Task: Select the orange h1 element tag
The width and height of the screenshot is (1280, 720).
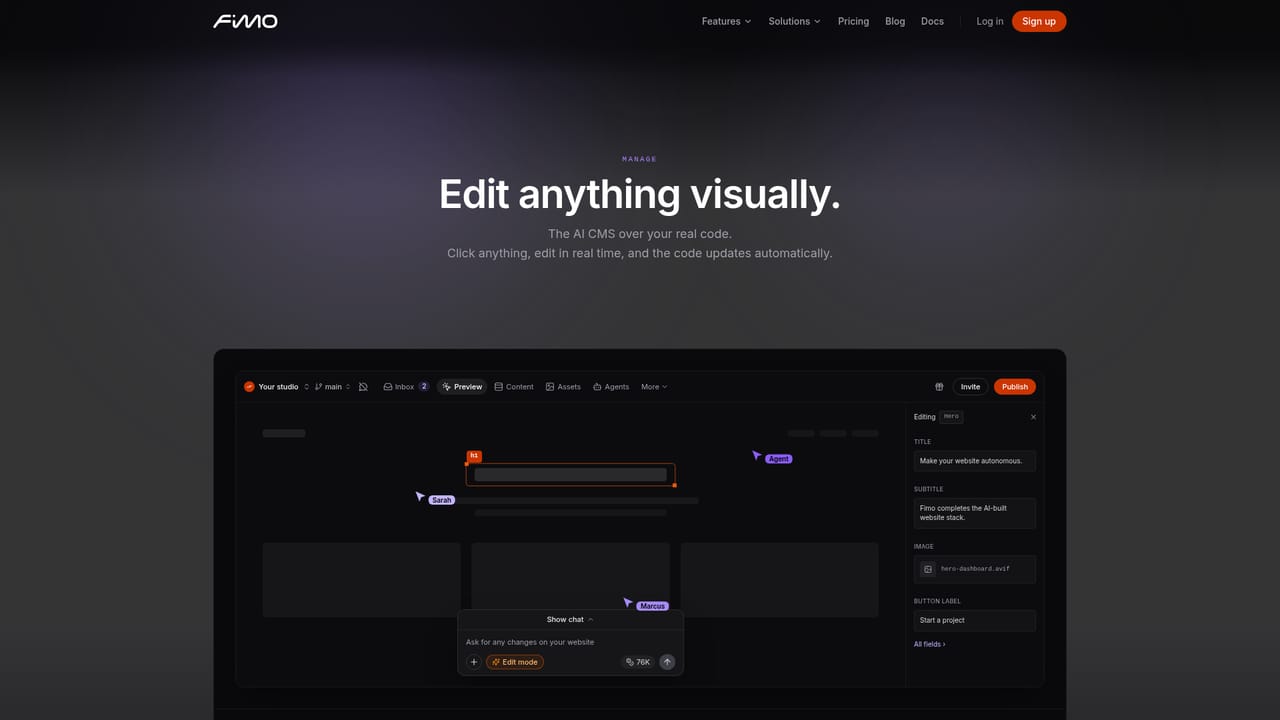Action: pos(474,456)
